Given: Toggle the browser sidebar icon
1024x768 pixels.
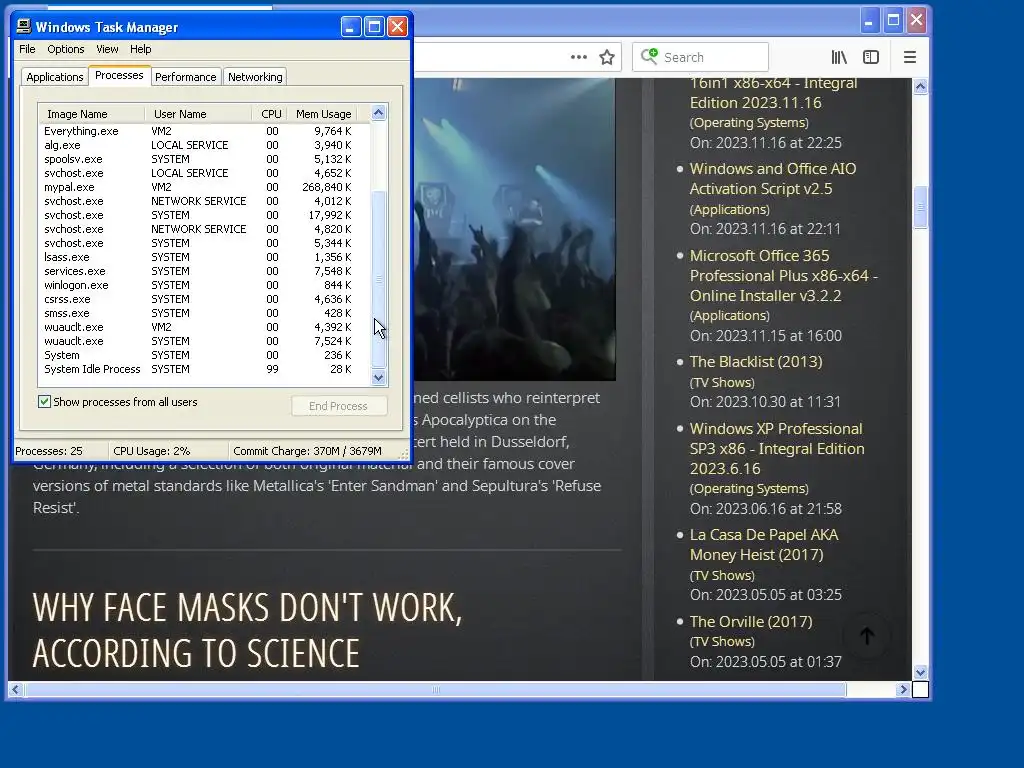Looking at the screenshot, I should tap(871, 57).
